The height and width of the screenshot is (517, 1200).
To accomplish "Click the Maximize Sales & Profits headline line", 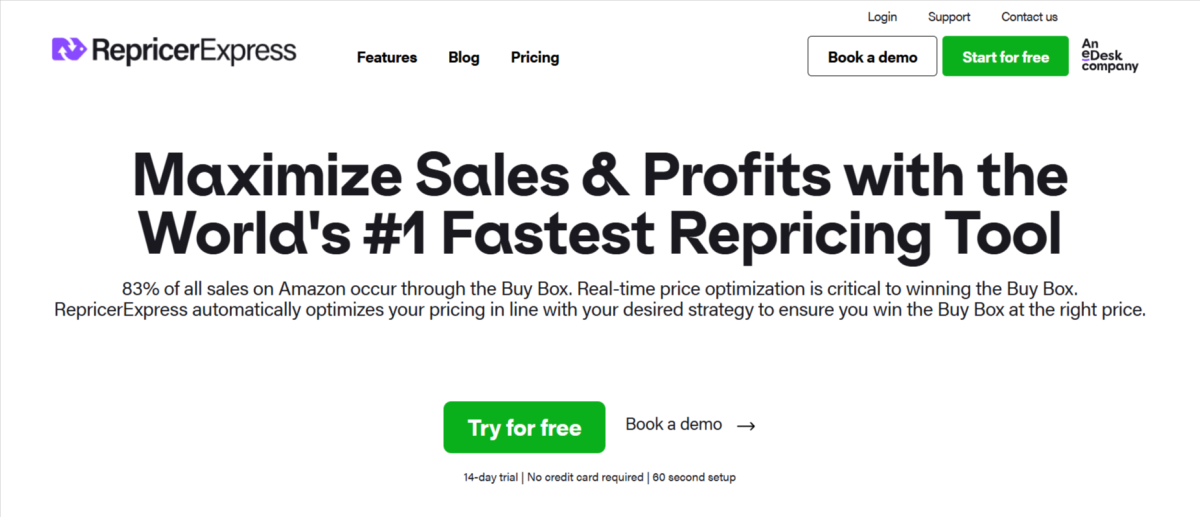I will [600, 176].
